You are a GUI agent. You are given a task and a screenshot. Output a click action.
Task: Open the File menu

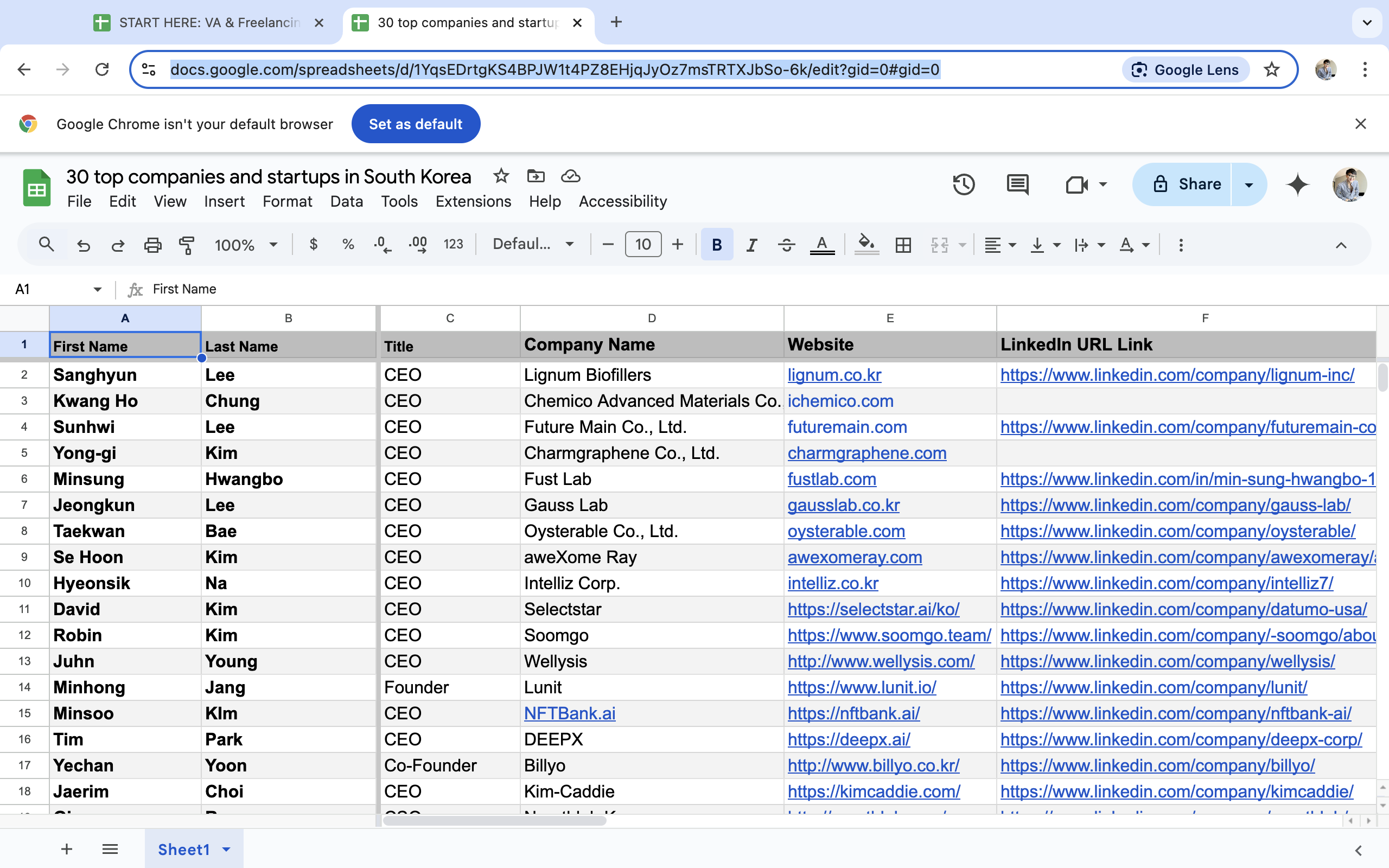(x=79, y=201)
